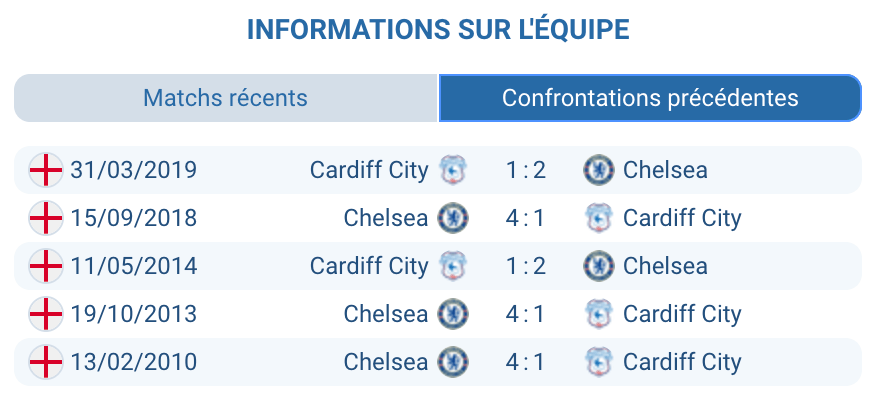Click England flag for 31/03/2019 match
This screenshot has width=876, height=404.
tap(46, 170)
